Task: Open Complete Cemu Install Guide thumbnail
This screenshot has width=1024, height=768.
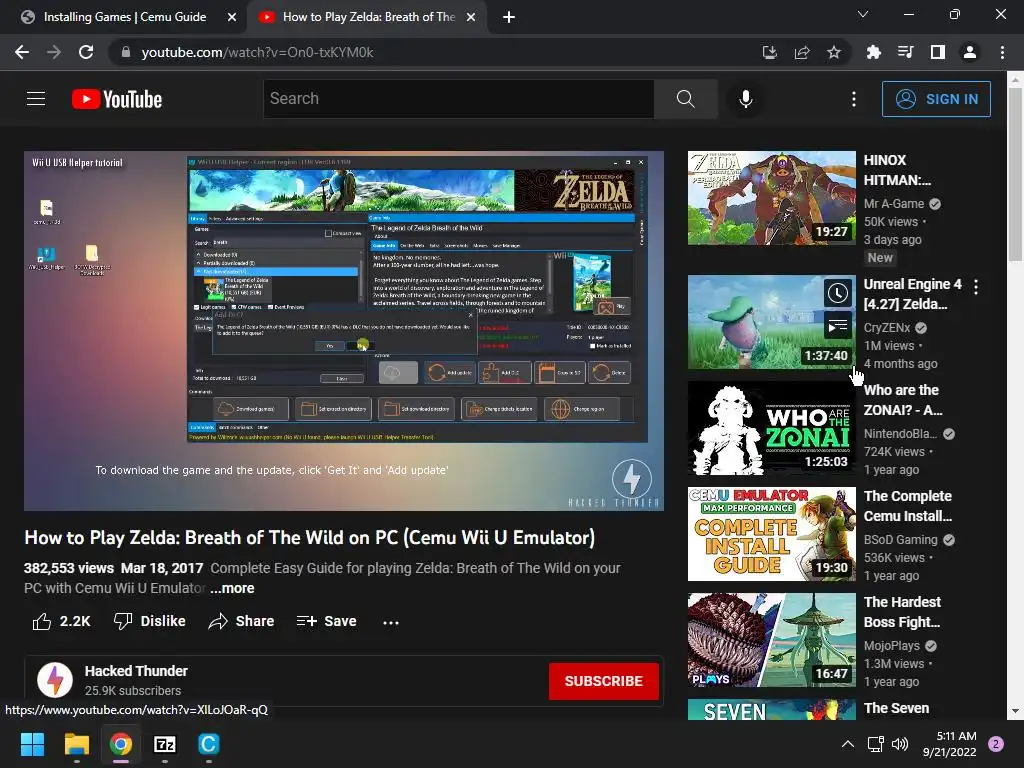Action: tap(771, 534)
